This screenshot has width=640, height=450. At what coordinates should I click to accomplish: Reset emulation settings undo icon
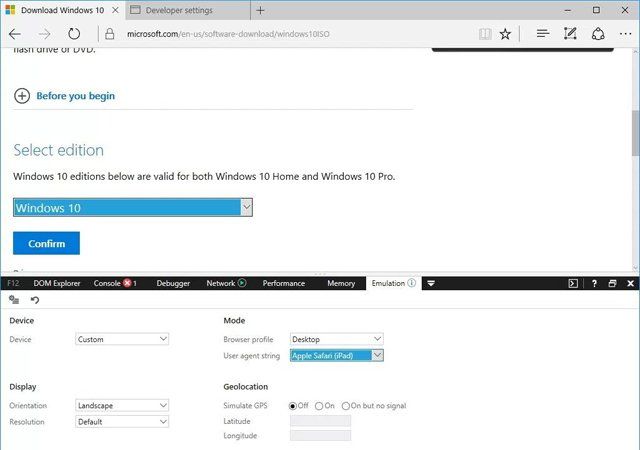(x=35, y=300)
